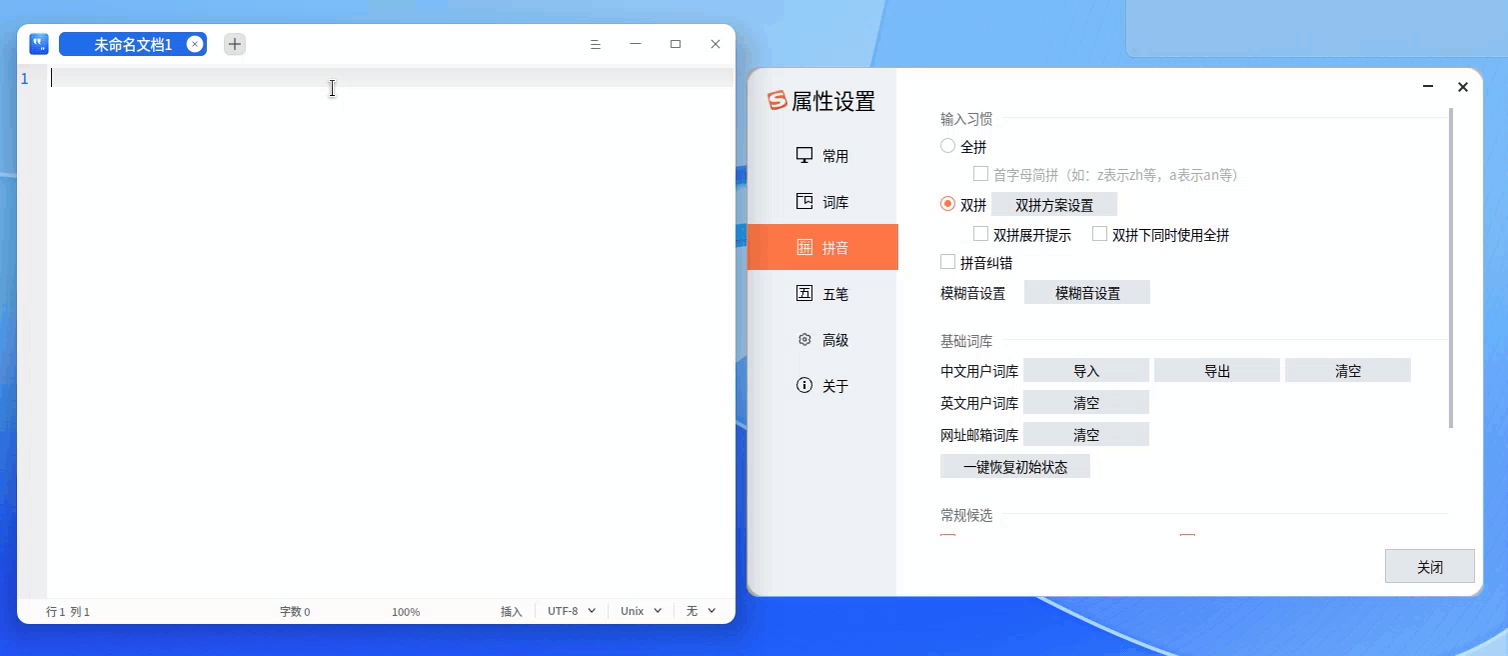This screenshot has width=1508, height=656.
Task: Open the Unix line ending dropdown
Action: [x=641, y=611]
